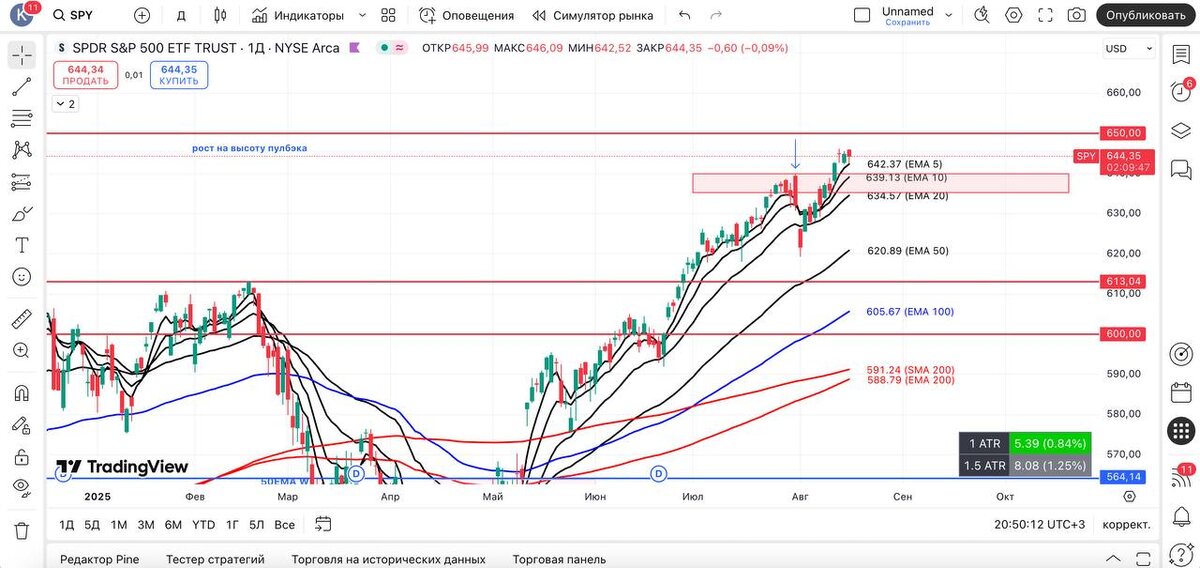Open quick search lightning icon
The image size is (1200, 568).
click(x=983, y=15)
